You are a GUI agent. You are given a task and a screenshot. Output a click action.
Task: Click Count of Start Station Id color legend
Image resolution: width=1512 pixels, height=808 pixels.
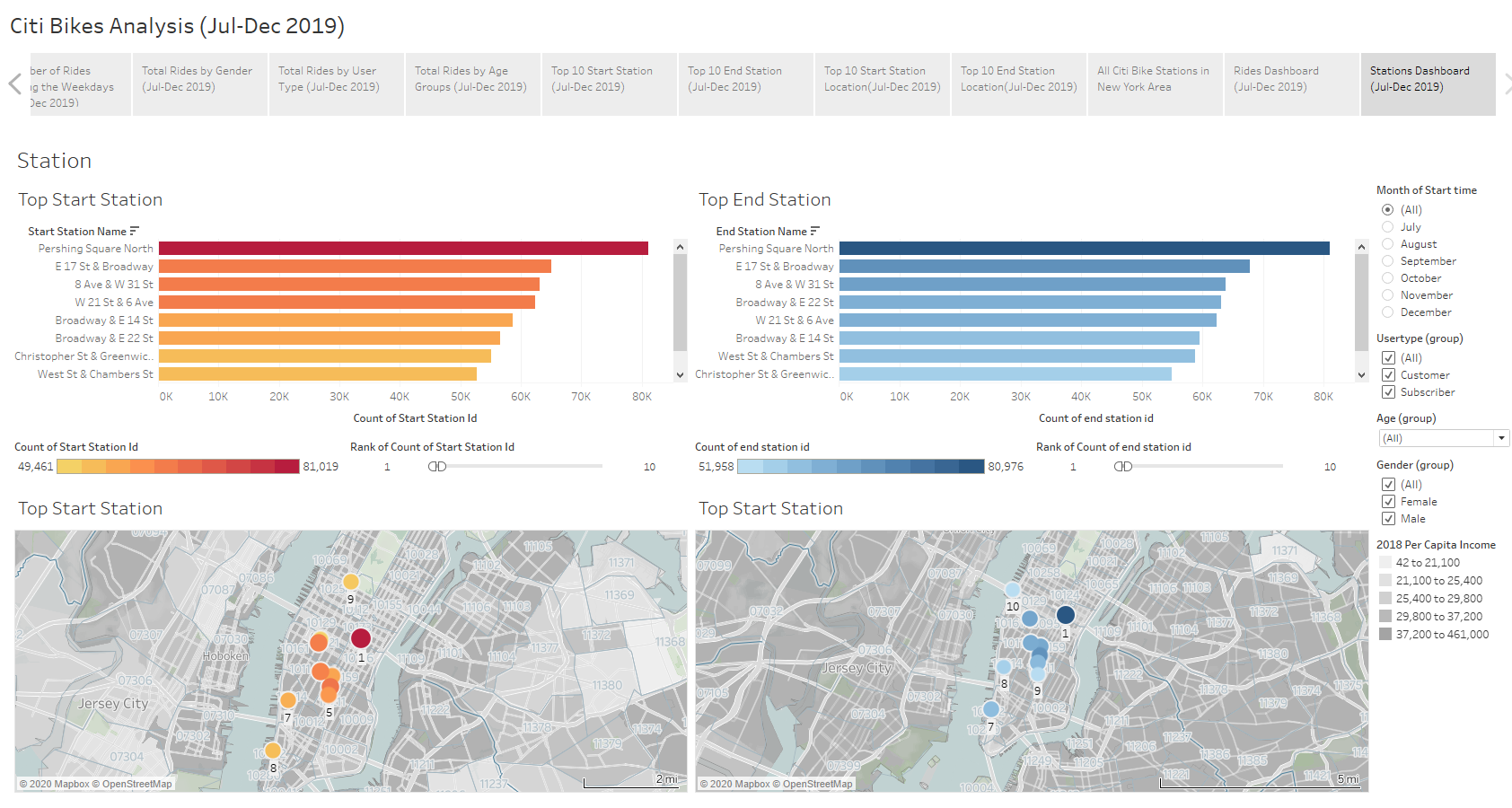pyautogui.click(x=179, y=466)
